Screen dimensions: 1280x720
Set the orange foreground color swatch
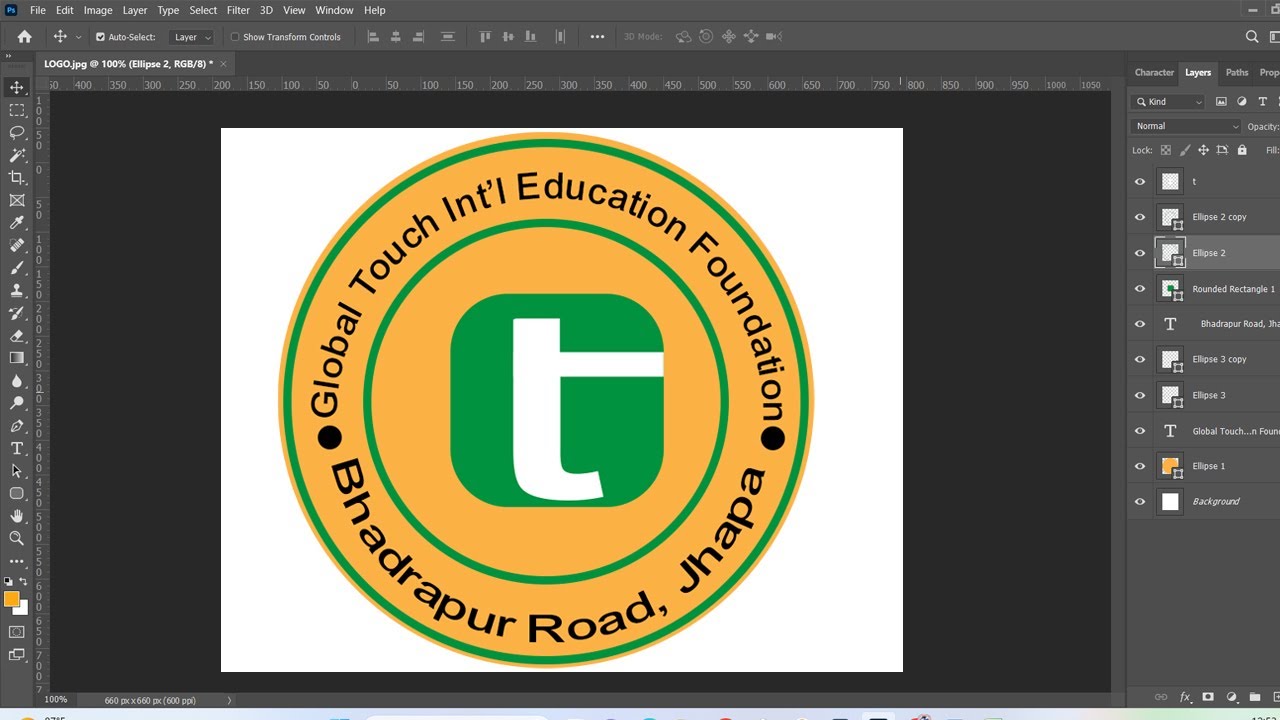click(x=11, y=599)
